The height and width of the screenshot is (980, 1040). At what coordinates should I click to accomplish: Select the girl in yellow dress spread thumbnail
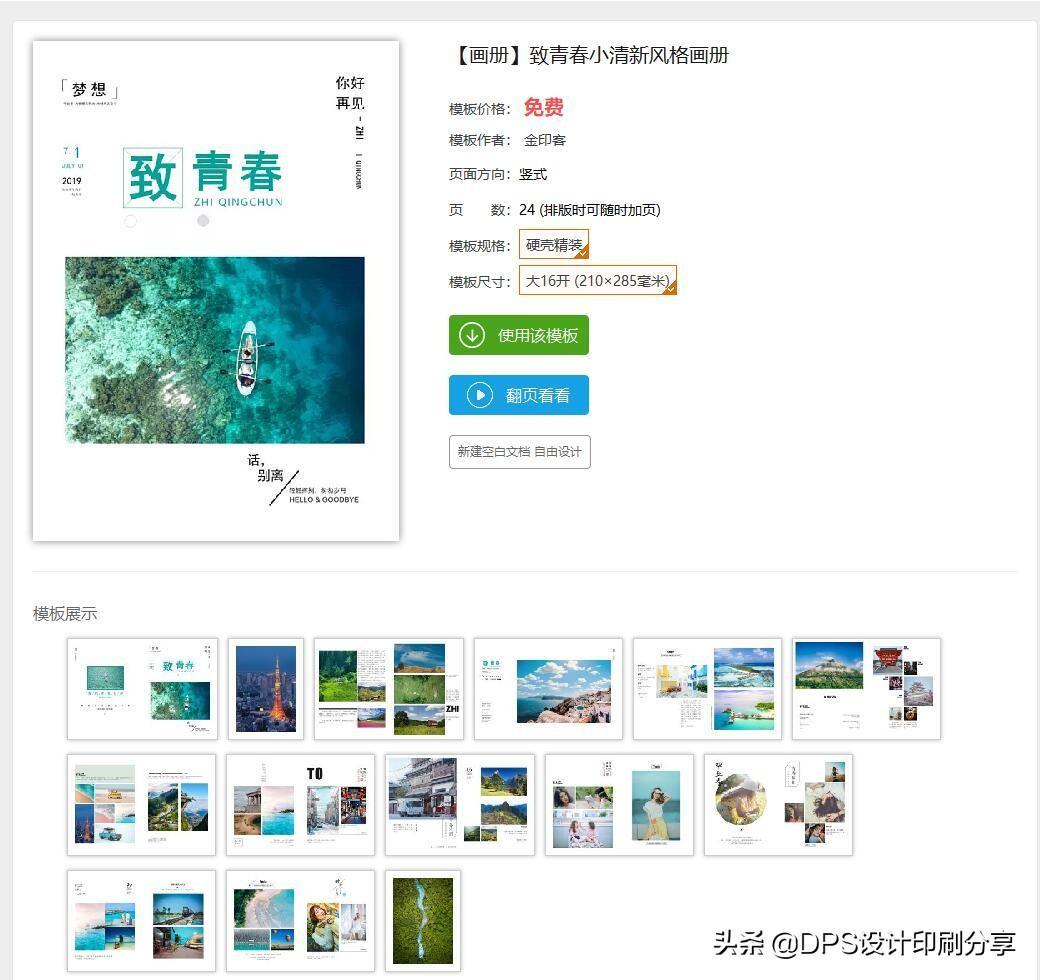619,805
